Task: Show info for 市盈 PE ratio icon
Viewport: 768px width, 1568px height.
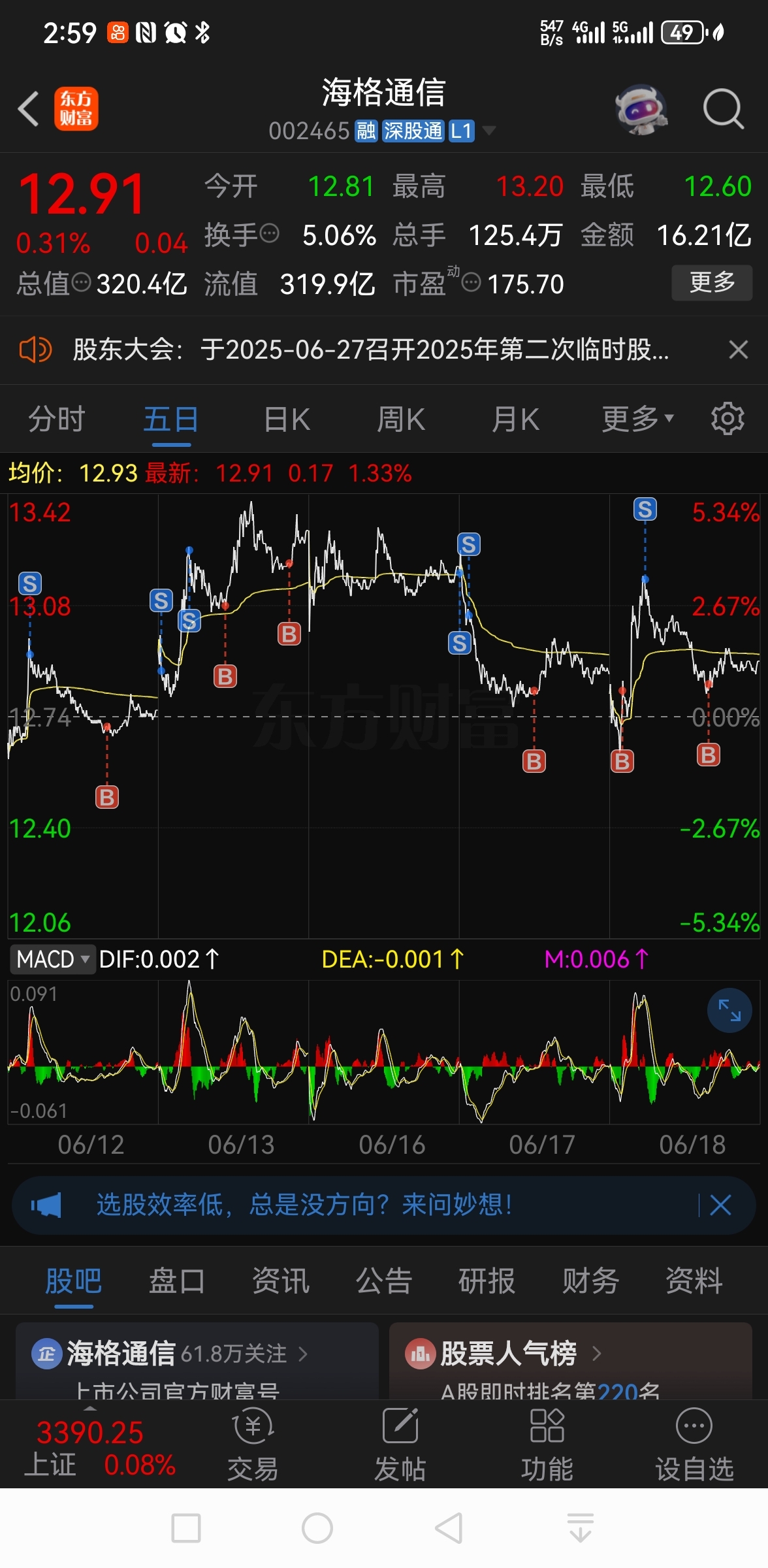Action: tap(471, 282)
